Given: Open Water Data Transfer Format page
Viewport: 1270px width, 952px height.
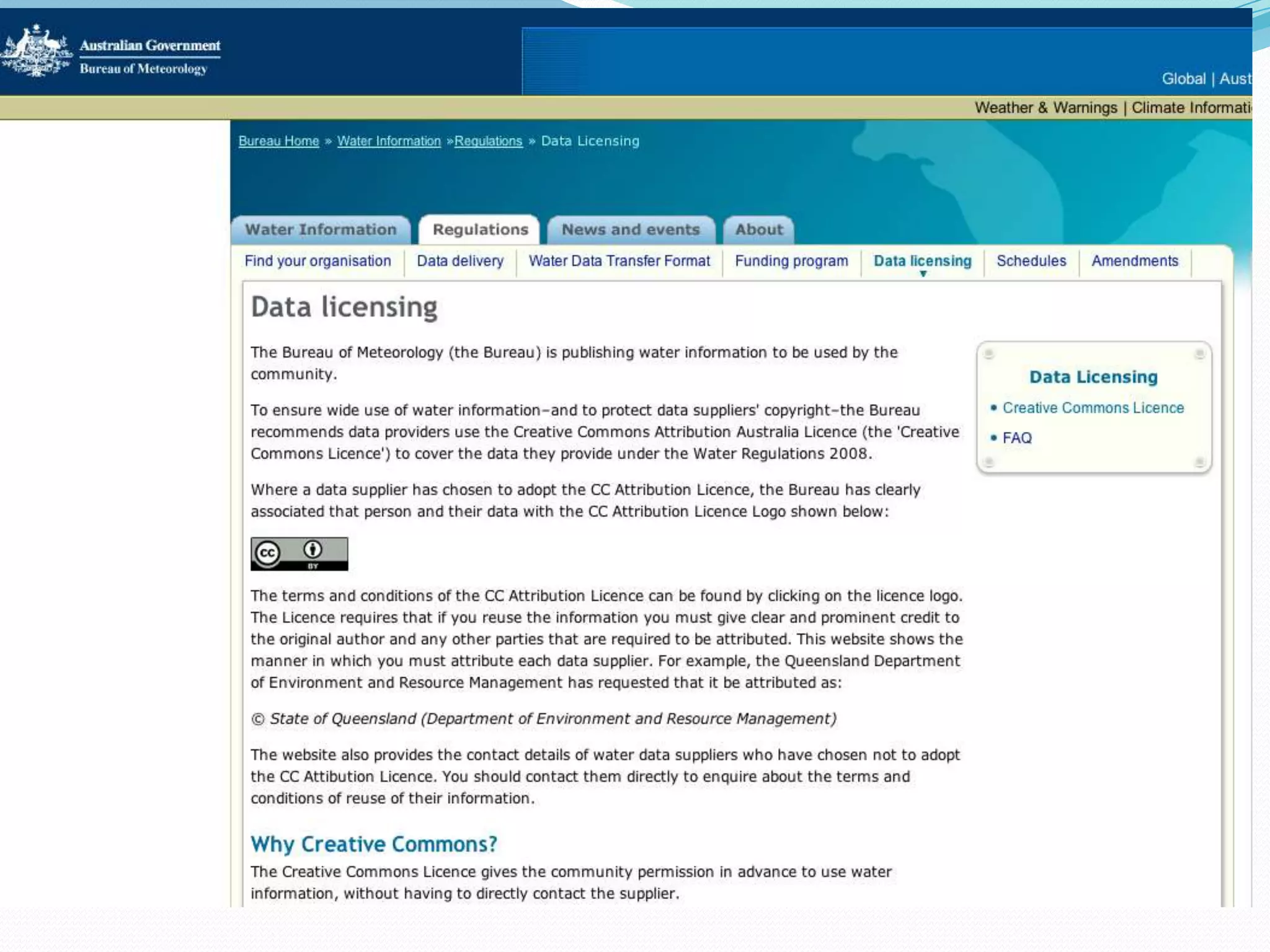Looking at the screenshot, I should [x=619, y=261].
